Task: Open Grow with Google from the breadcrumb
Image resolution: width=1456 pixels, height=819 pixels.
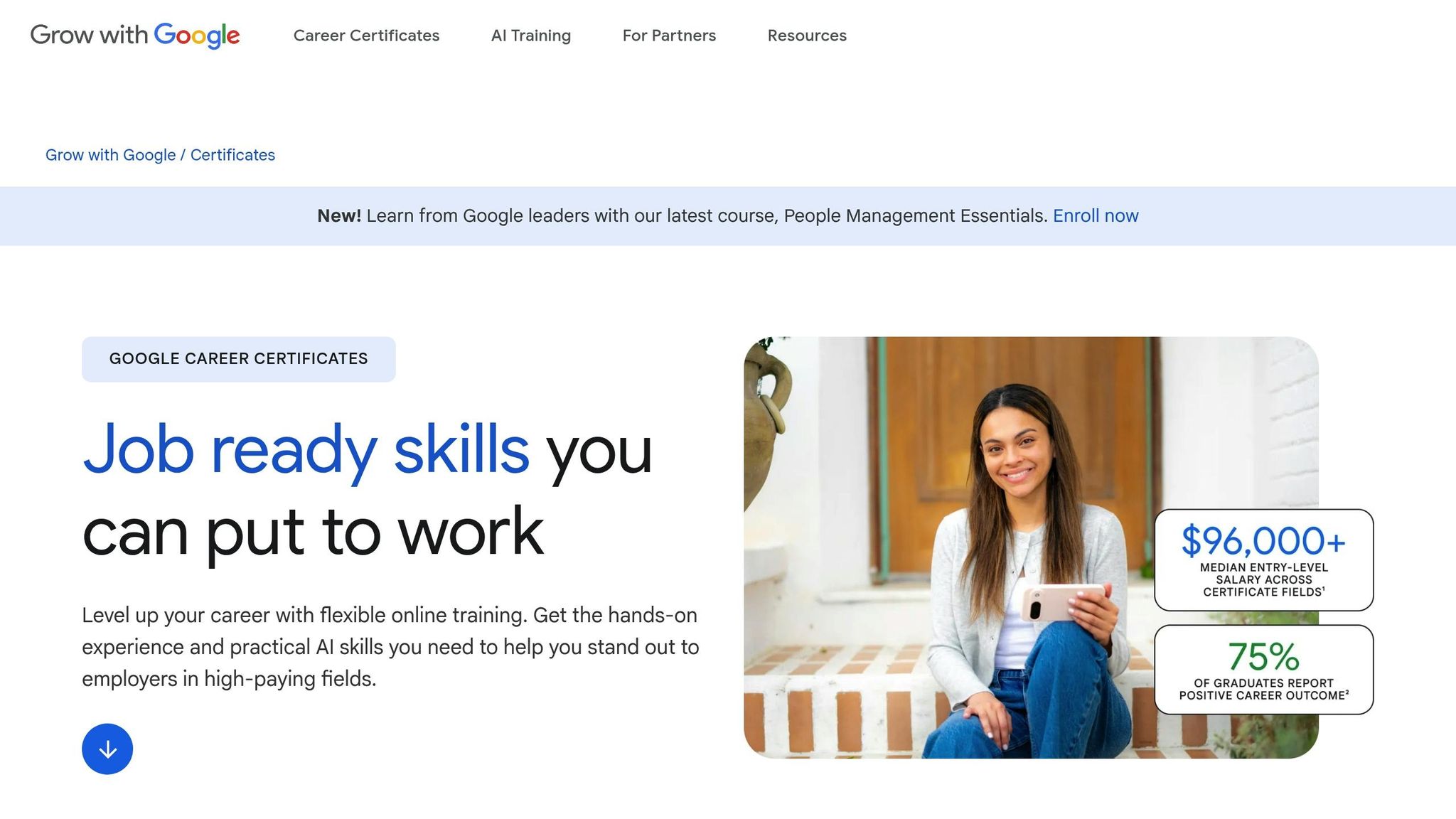Action: pyautogui.click(x=110, y=154)
